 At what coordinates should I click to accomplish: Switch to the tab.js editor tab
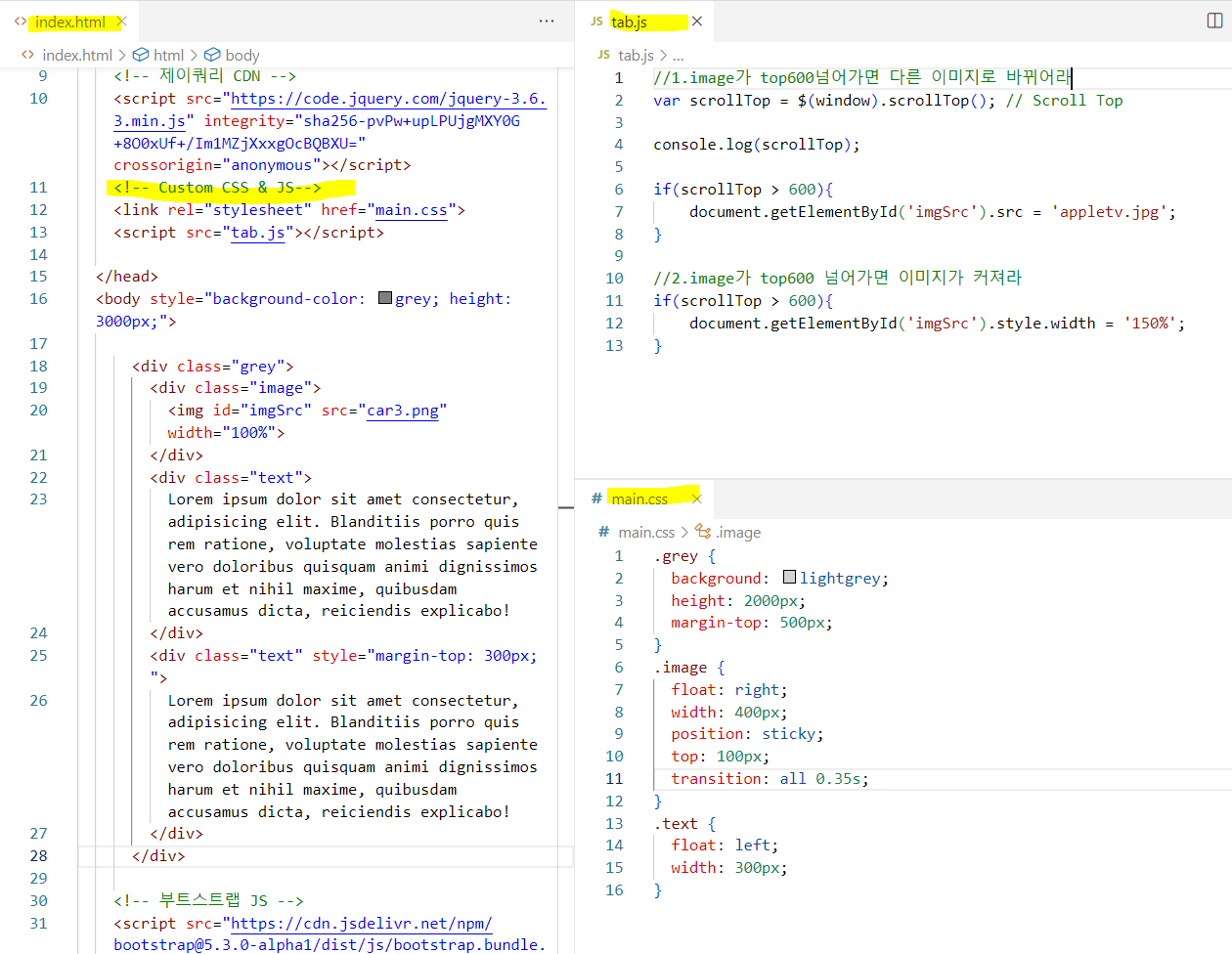629,22
